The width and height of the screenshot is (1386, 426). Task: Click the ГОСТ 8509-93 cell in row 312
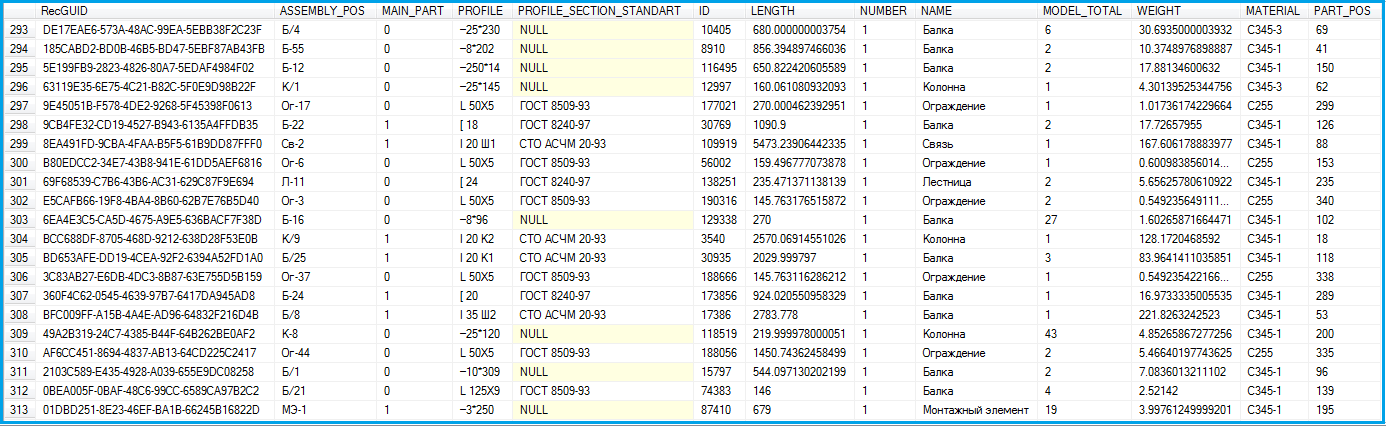pyautogui.click(x=604, y=391)
